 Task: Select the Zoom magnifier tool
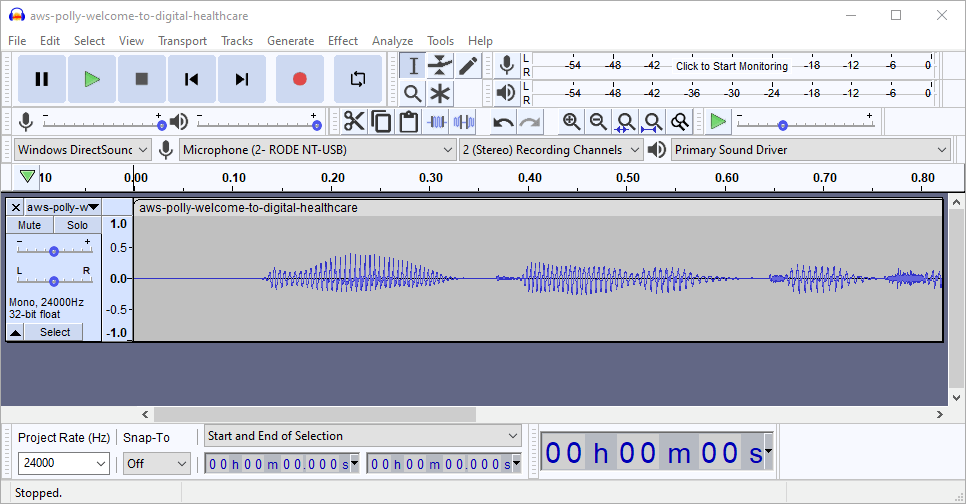[413, 94]
